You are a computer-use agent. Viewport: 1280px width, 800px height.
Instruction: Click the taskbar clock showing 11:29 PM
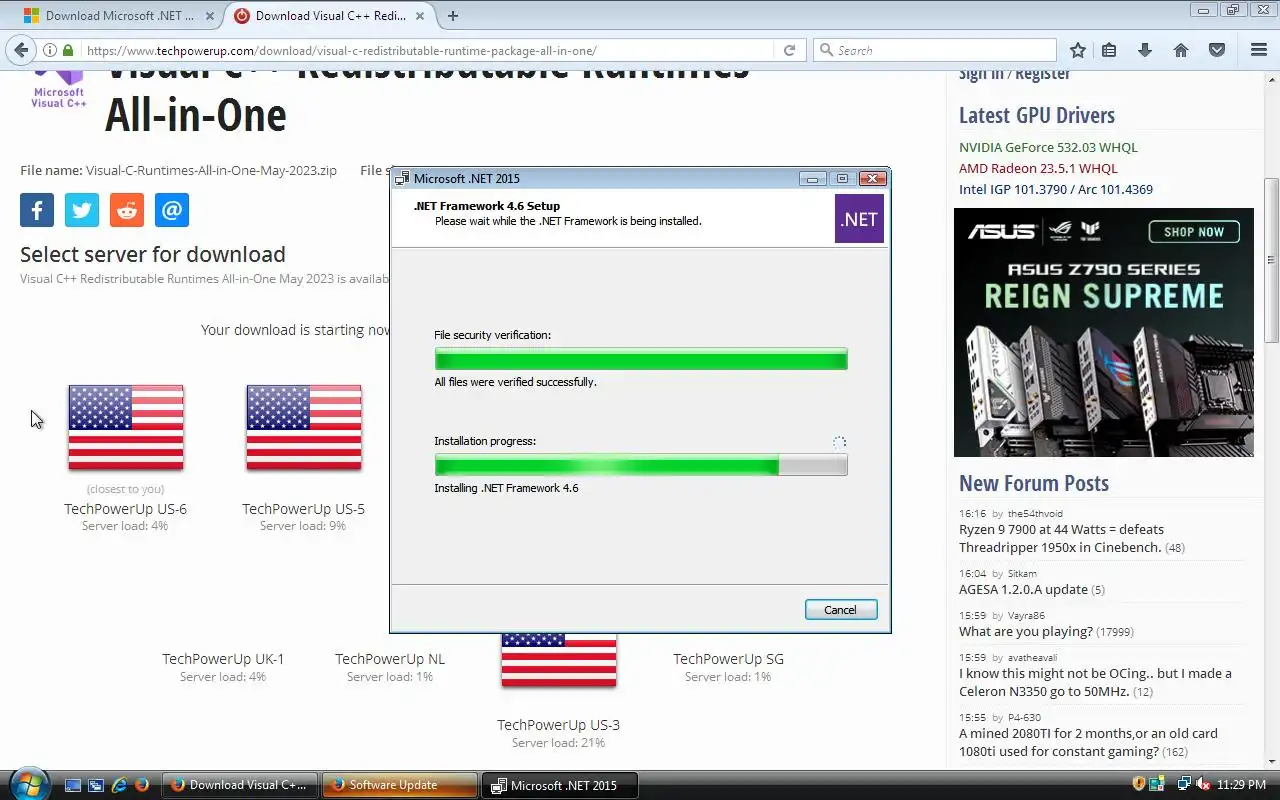pyautogui.click(x=1243, y=785)
